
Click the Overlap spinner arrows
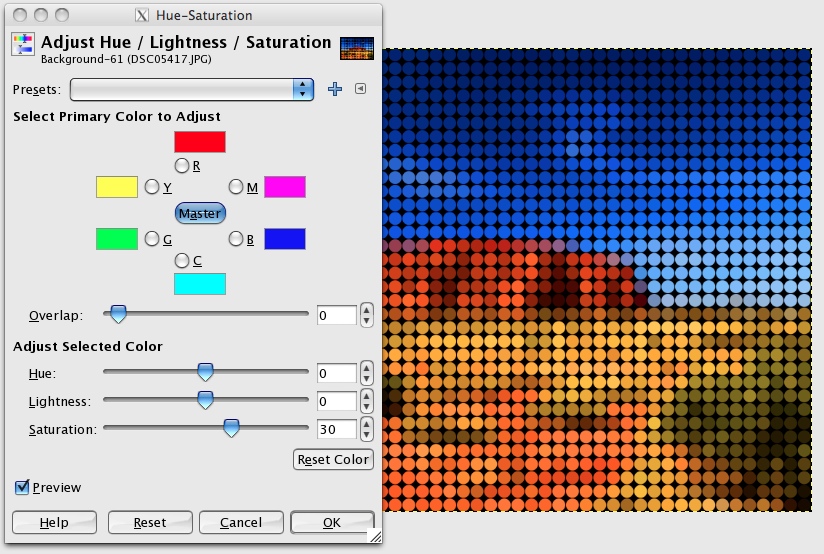[x=366, y=315]
